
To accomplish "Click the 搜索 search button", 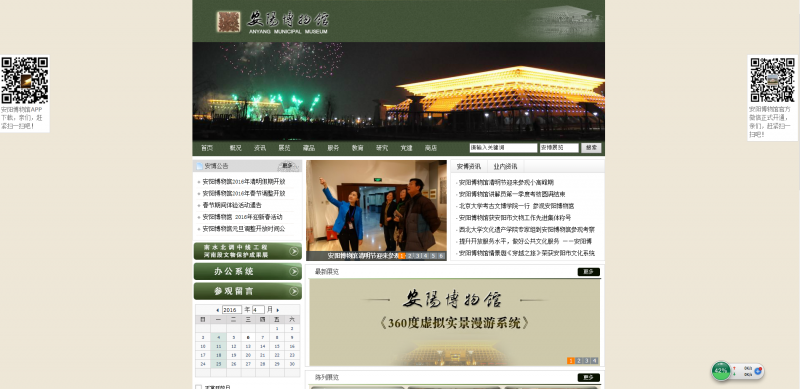I will [x=591, y=148].
